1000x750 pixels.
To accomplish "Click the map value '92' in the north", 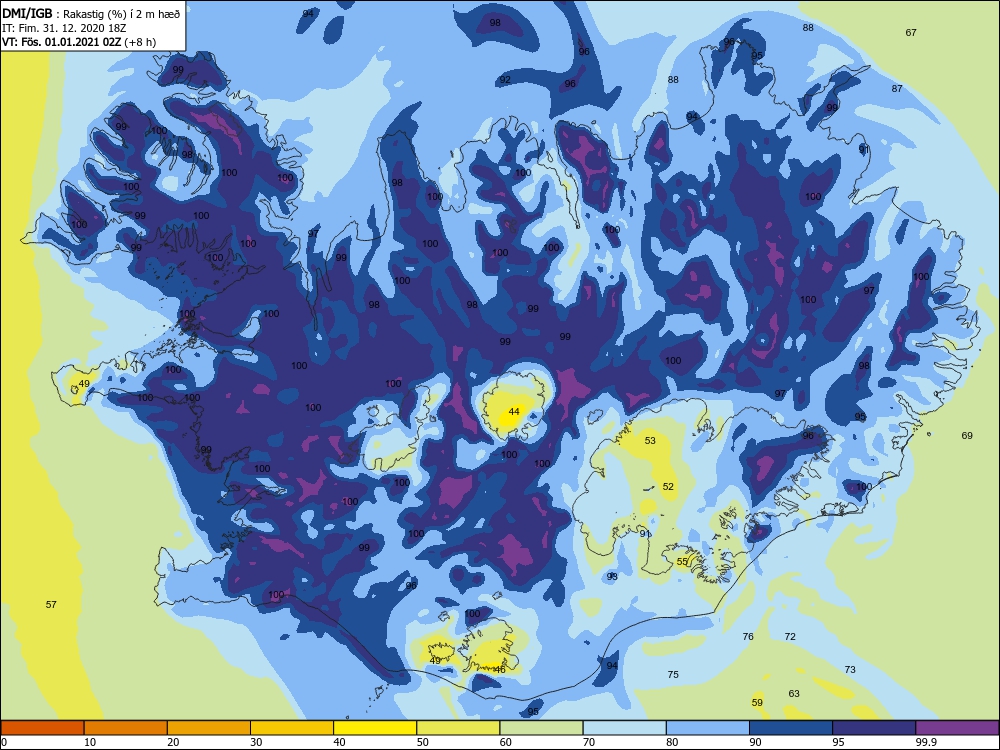I will click(505, 80).
